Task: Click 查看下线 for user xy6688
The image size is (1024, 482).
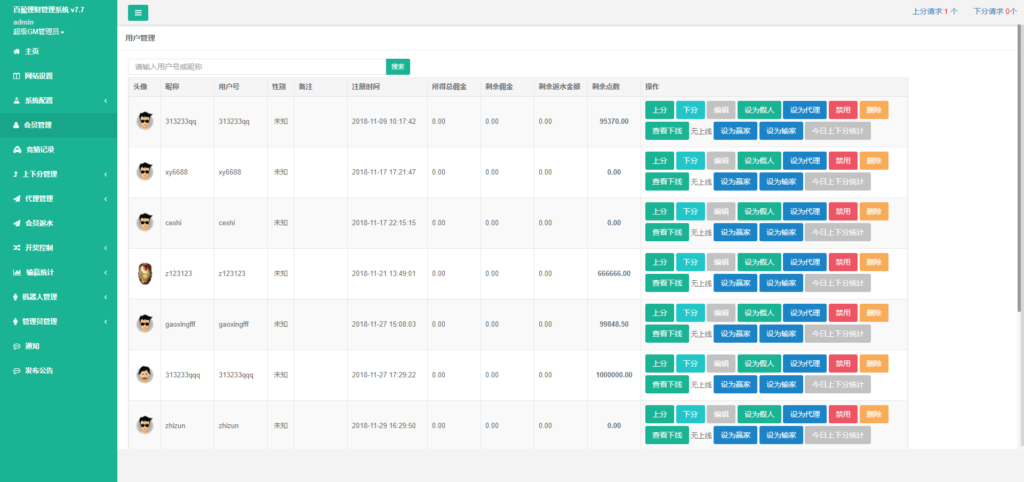Action: pos(667,182)
